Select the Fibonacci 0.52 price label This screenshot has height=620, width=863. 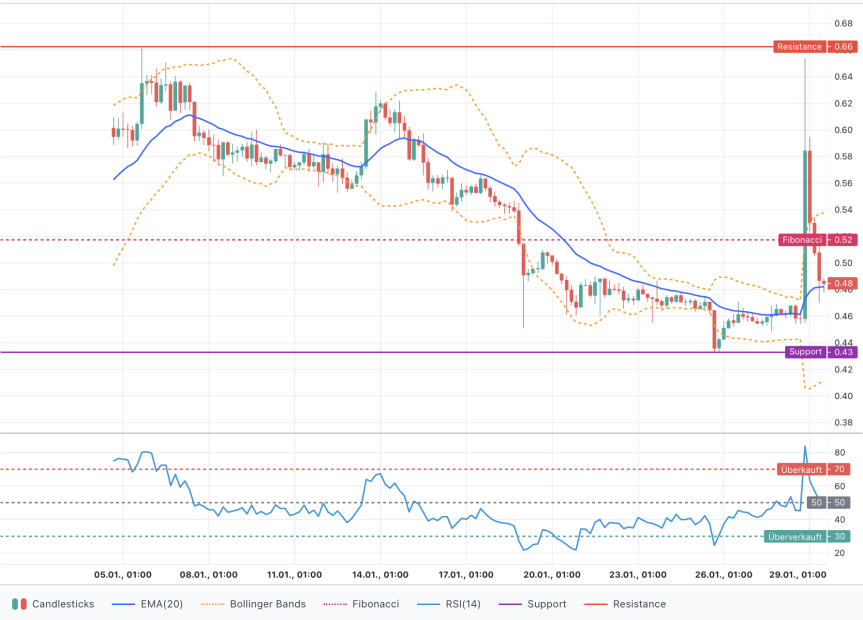pyautogui.click(x=816, y=240)
